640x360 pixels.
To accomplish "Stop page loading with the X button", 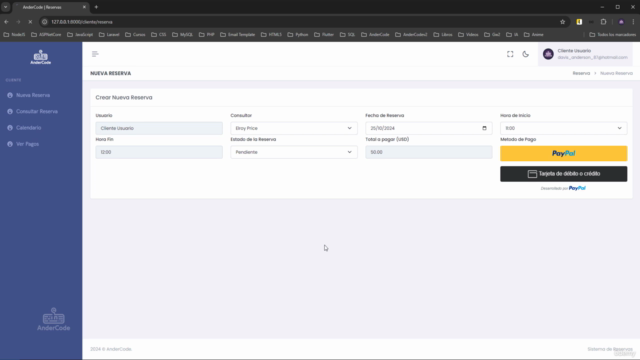I will (x=30, y=22).
